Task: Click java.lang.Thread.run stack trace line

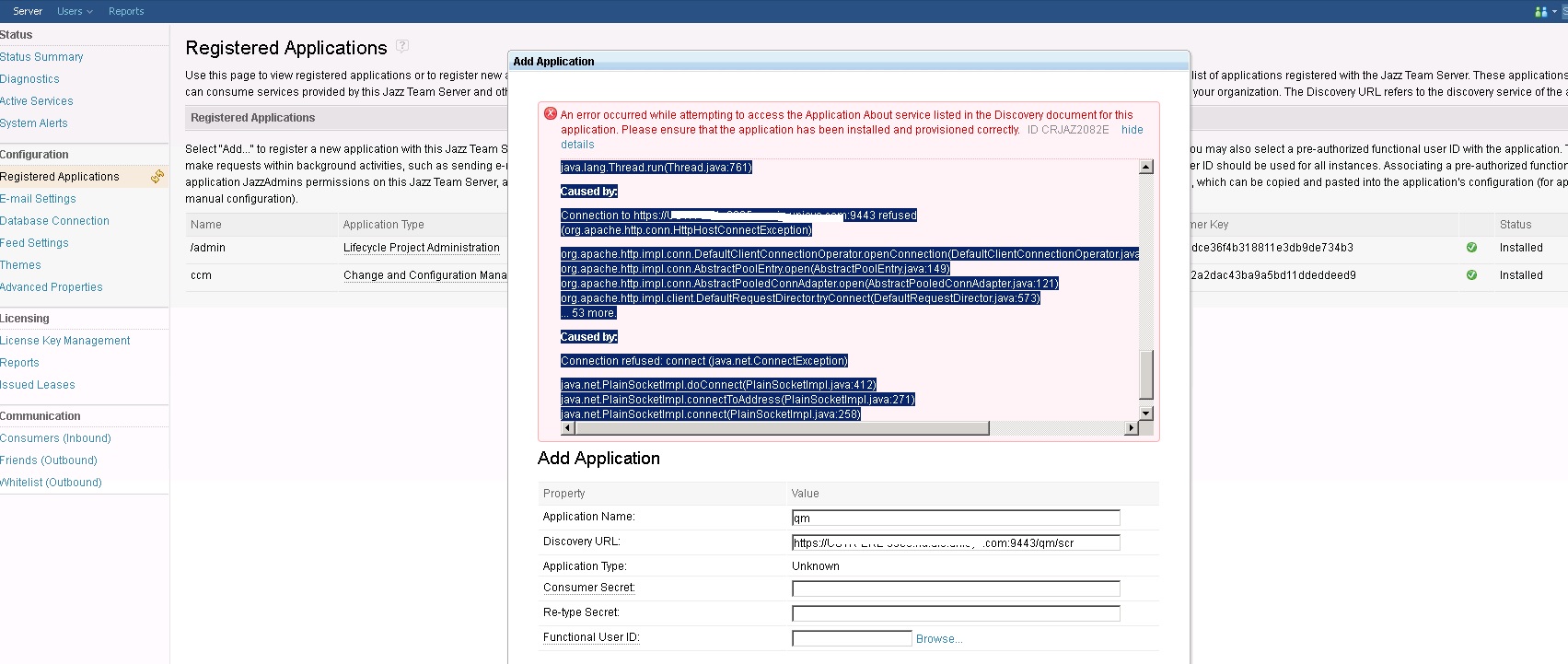Action: tap(656, 168)
